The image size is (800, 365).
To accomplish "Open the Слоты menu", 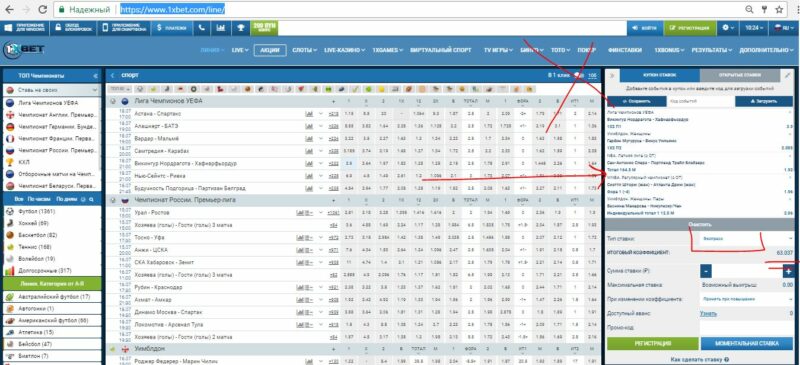I will (304, 51).
